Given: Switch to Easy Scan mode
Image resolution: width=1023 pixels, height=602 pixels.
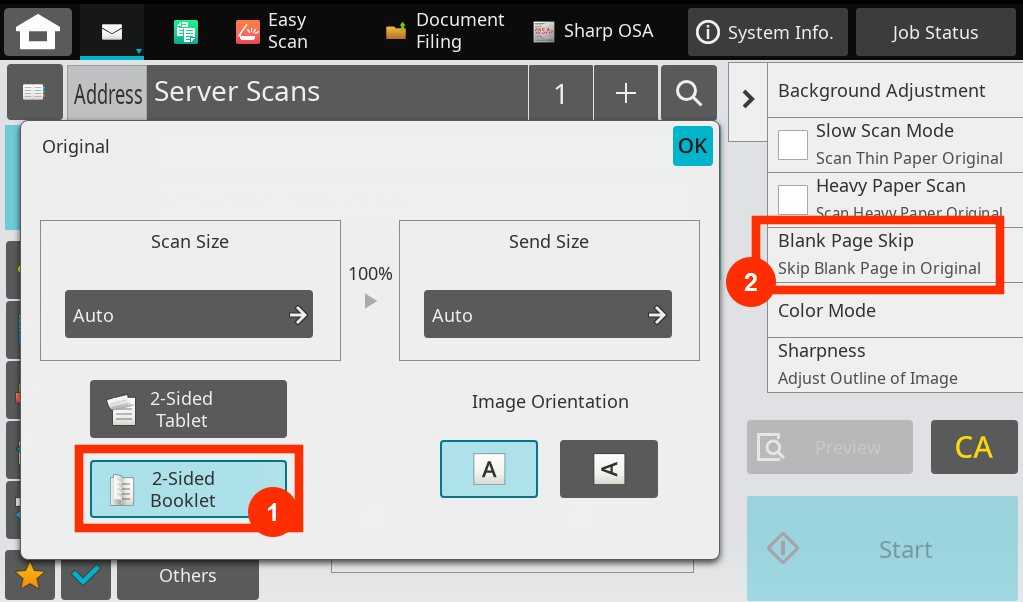Looking at the screenshot, I should [272, 32].
